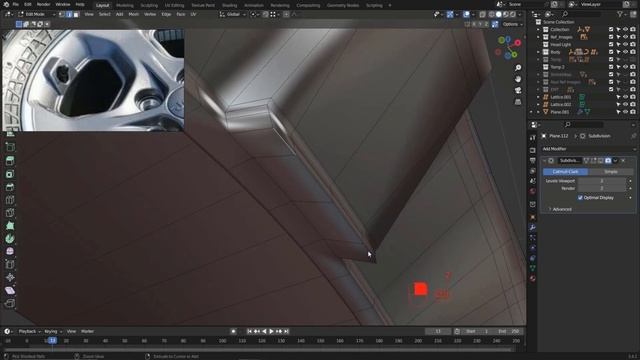Hide Lattice.001 with its eye icon
Image resolution: width=640 pixels, height=360 pixels.
coord(626,97)
